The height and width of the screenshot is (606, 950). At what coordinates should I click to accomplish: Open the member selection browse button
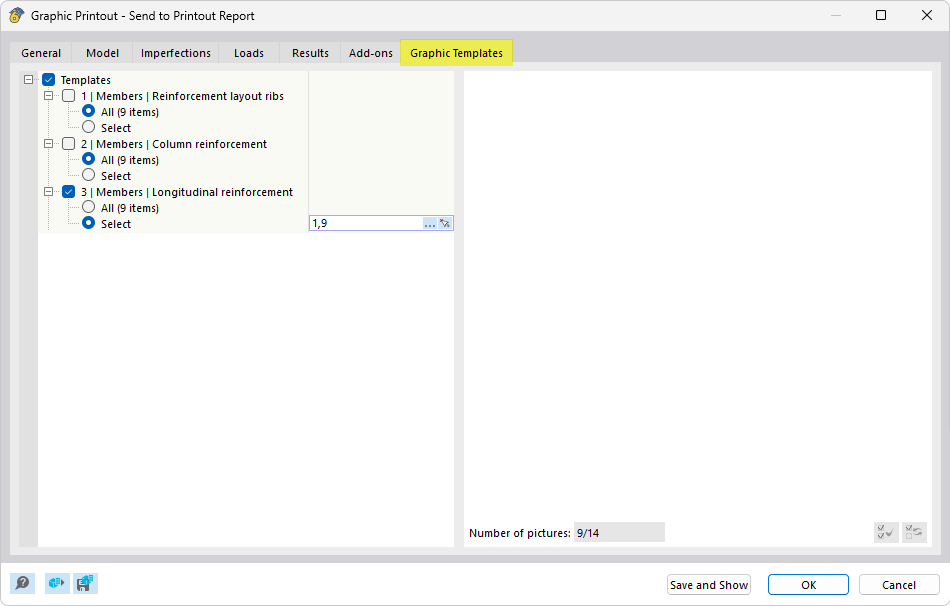432,223
